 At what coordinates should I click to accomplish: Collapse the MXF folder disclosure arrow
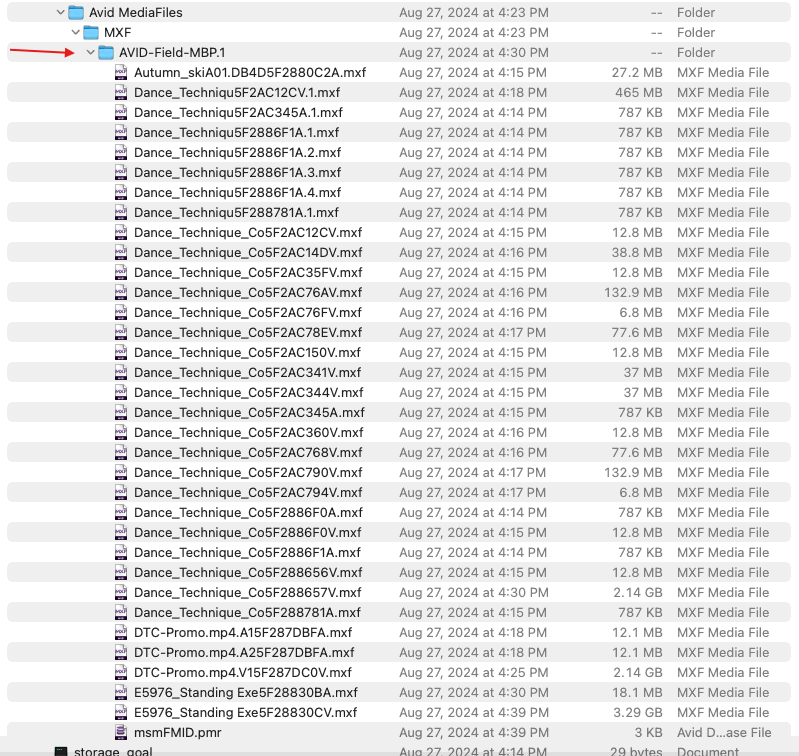(x=75, y=33)
